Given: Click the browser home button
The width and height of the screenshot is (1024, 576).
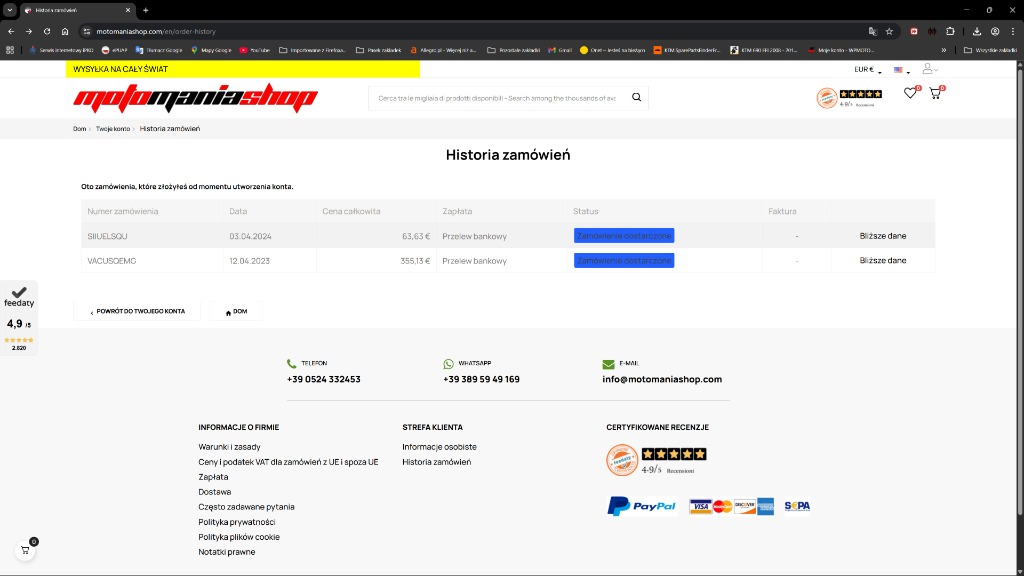Looking at the screenshot, I should tap(65, 31).
